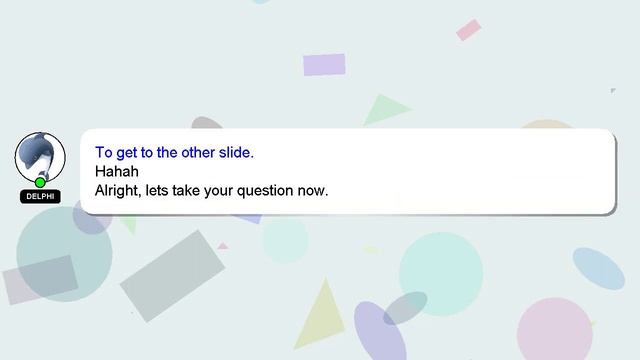Click the blue 'To get to the other slide.' text
640x360 pixels.
point(174,152)
